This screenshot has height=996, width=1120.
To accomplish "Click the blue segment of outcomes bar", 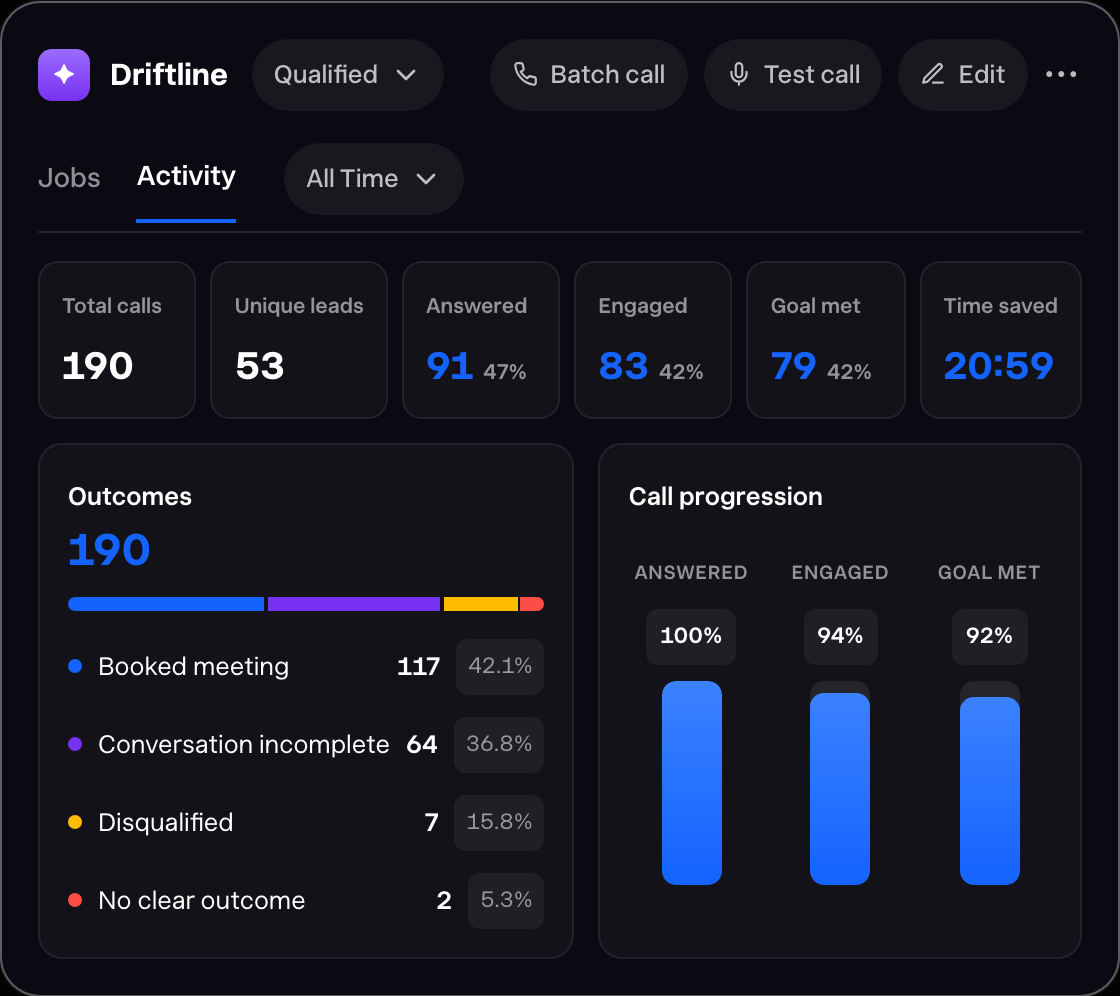I will pos(166,604).
